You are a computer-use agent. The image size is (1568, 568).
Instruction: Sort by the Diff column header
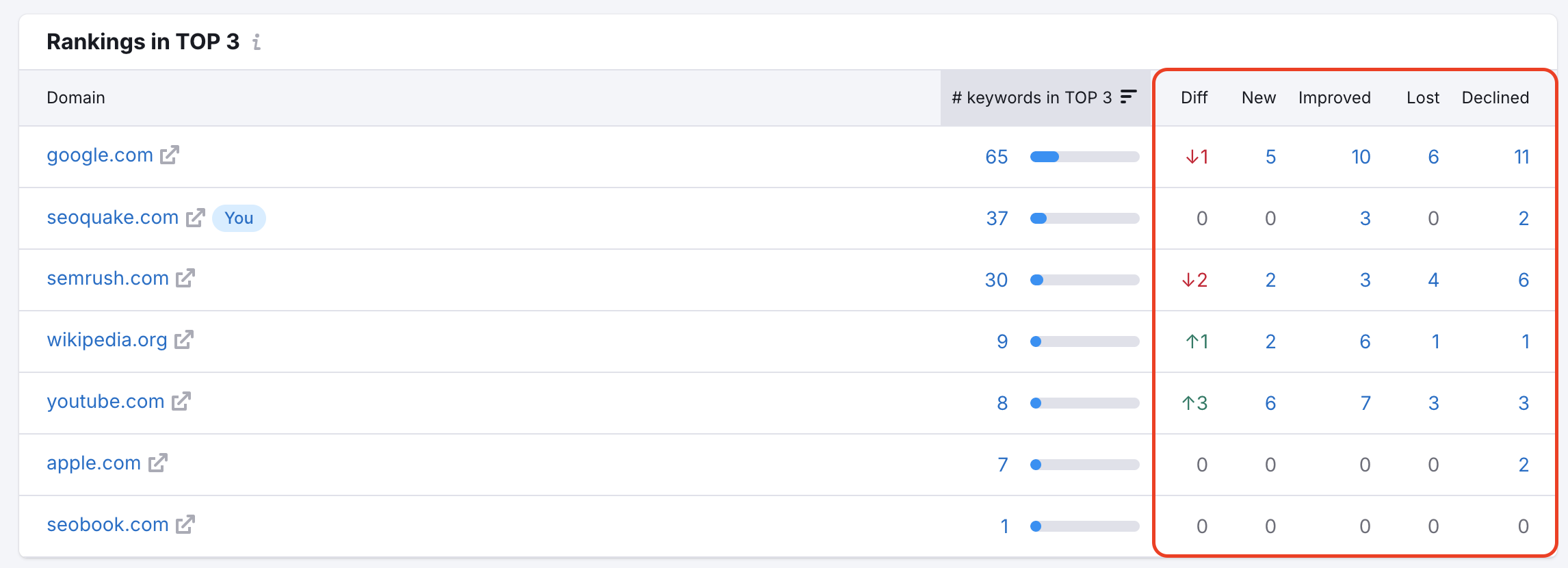(1194, 98)
